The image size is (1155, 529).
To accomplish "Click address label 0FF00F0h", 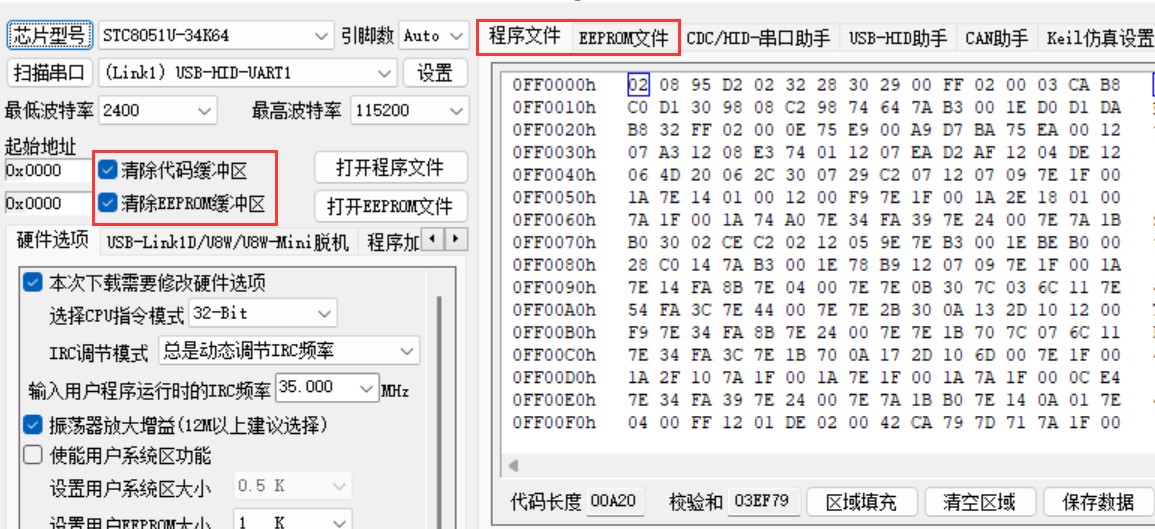I will 554,422.
